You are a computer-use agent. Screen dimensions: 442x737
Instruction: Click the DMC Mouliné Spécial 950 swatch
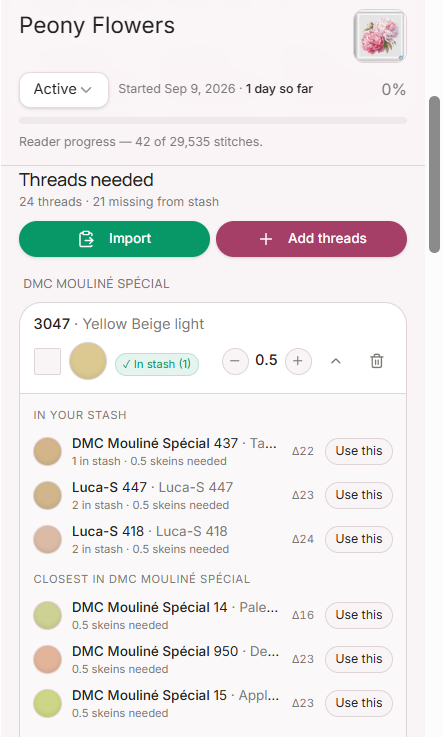point(47,659)
